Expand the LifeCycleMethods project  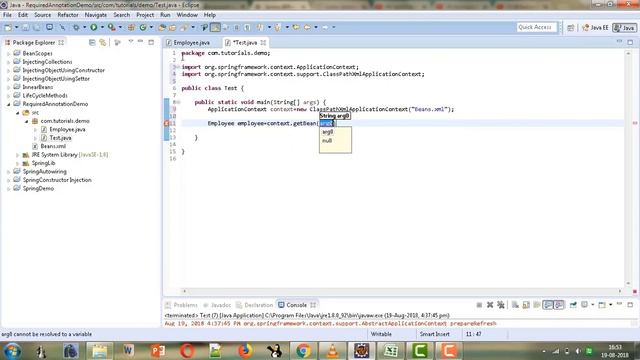[9, 96]
